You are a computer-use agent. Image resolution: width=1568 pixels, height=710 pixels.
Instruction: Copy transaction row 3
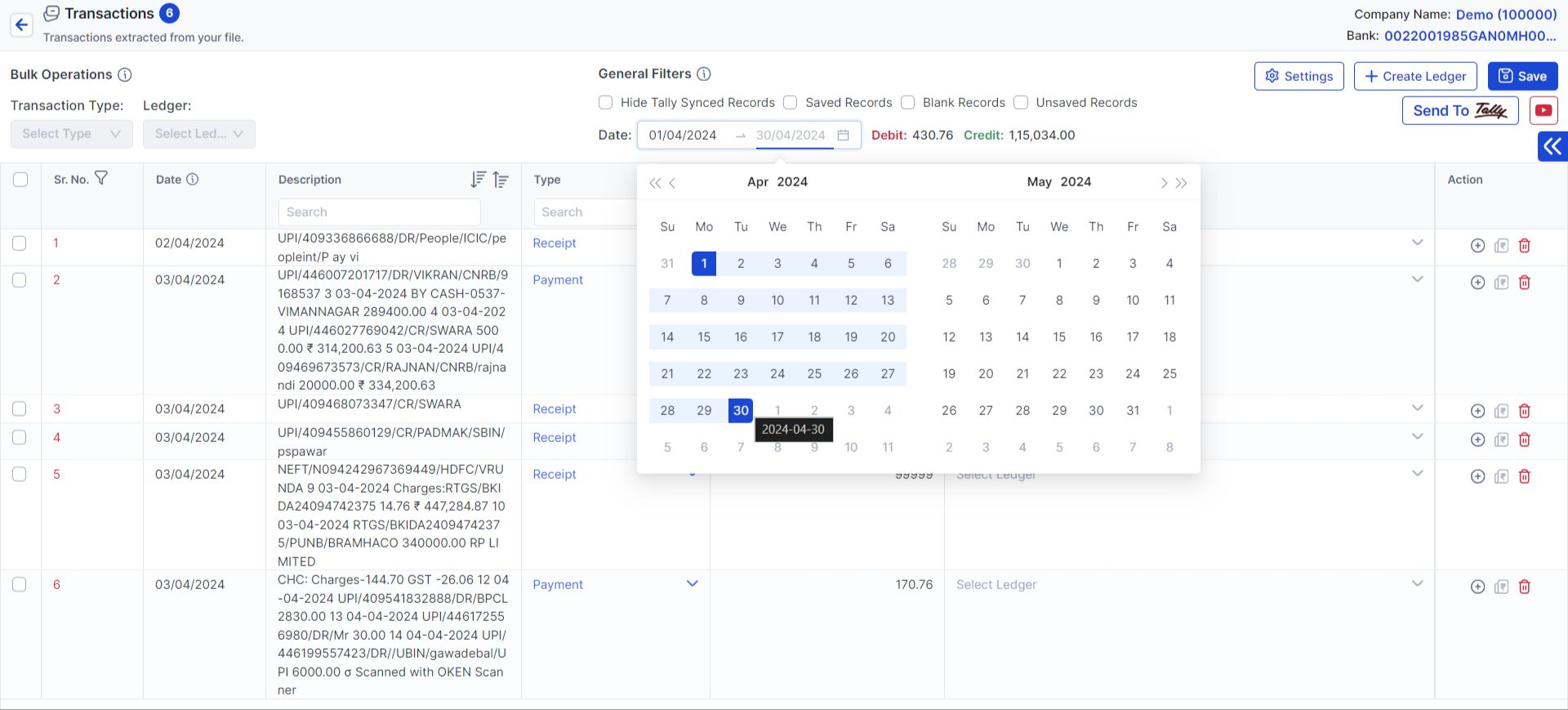[1501, 411]
